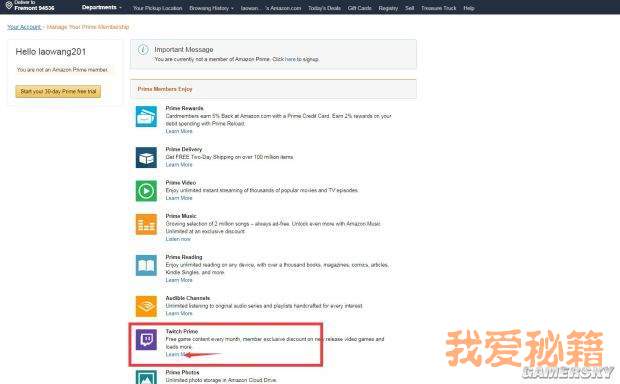620x384 pixels.
Task: Open Today's Deals in navigation bar
Action: (x=324, y=8)
